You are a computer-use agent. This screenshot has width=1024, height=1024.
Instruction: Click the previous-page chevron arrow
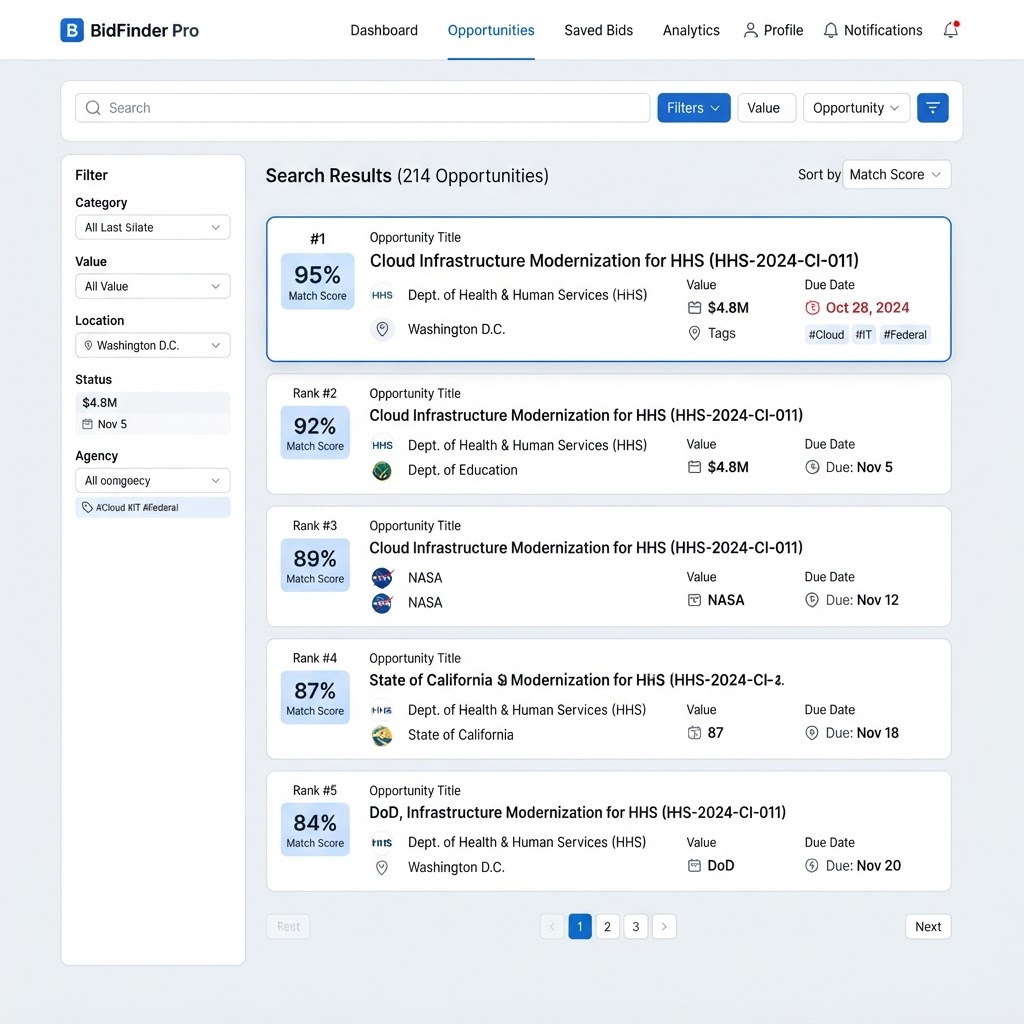552,927
